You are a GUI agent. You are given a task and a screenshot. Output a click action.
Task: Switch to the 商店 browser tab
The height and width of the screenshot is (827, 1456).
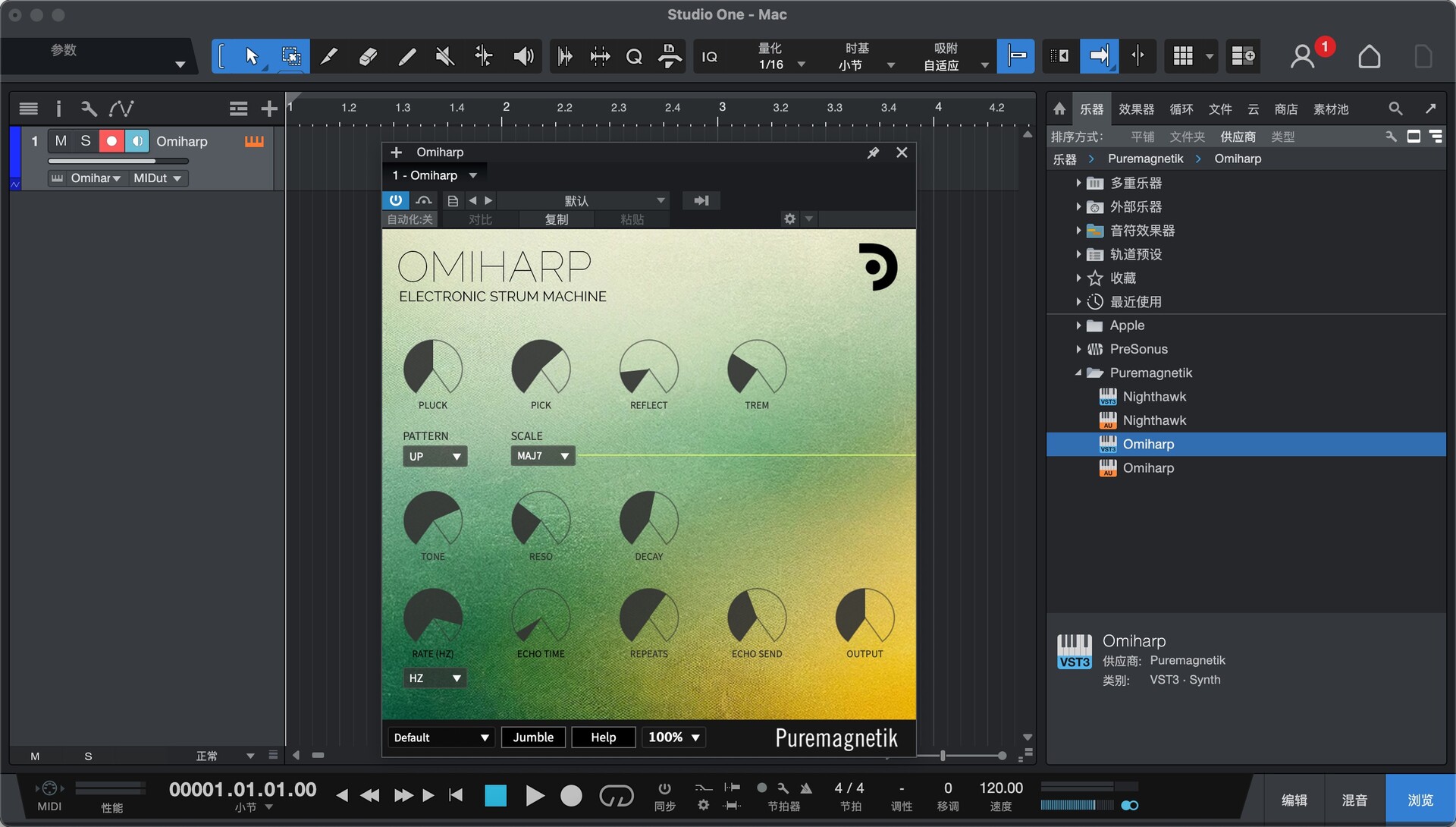(x=1286, y=109)
